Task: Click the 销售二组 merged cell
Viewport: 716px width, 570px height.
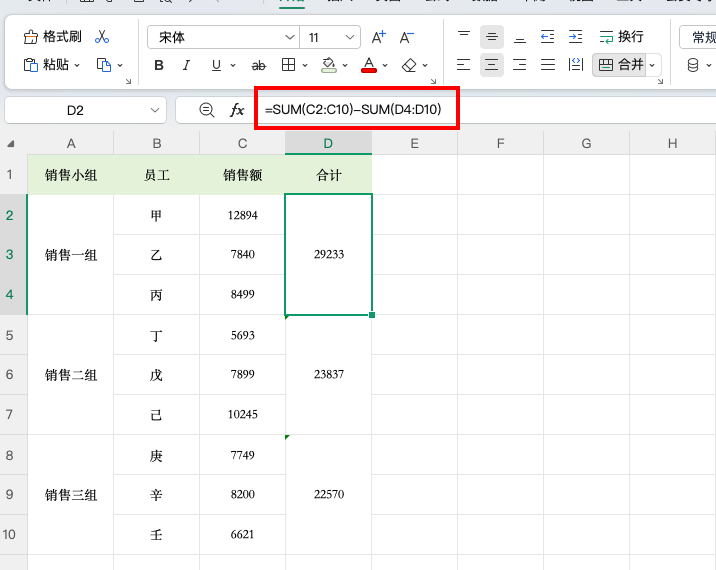Action: coord(71,375)
